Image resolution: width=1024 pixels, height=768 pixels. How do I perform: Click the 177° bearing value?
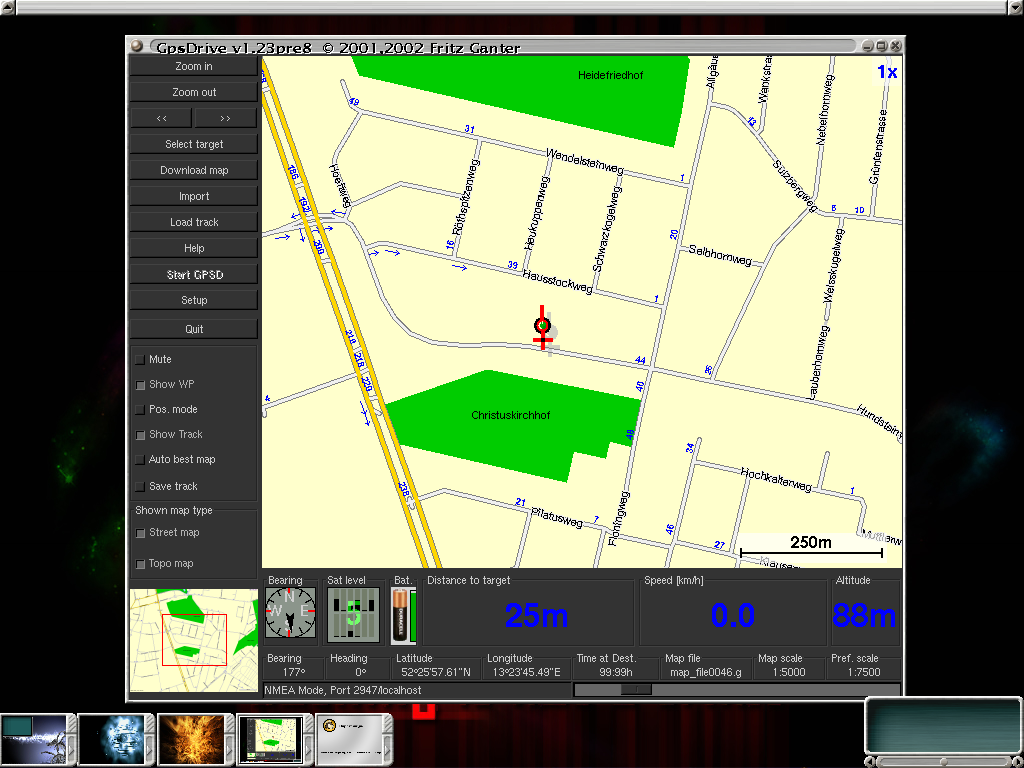[294, 672]
